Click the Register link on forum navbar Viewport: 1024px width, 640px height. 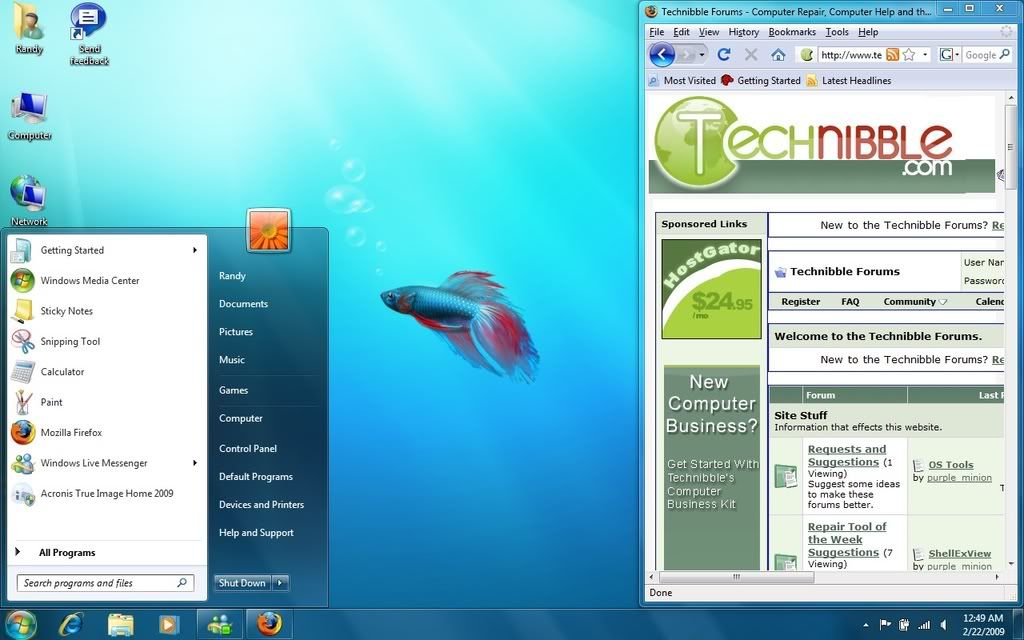(x=801, y=302)
